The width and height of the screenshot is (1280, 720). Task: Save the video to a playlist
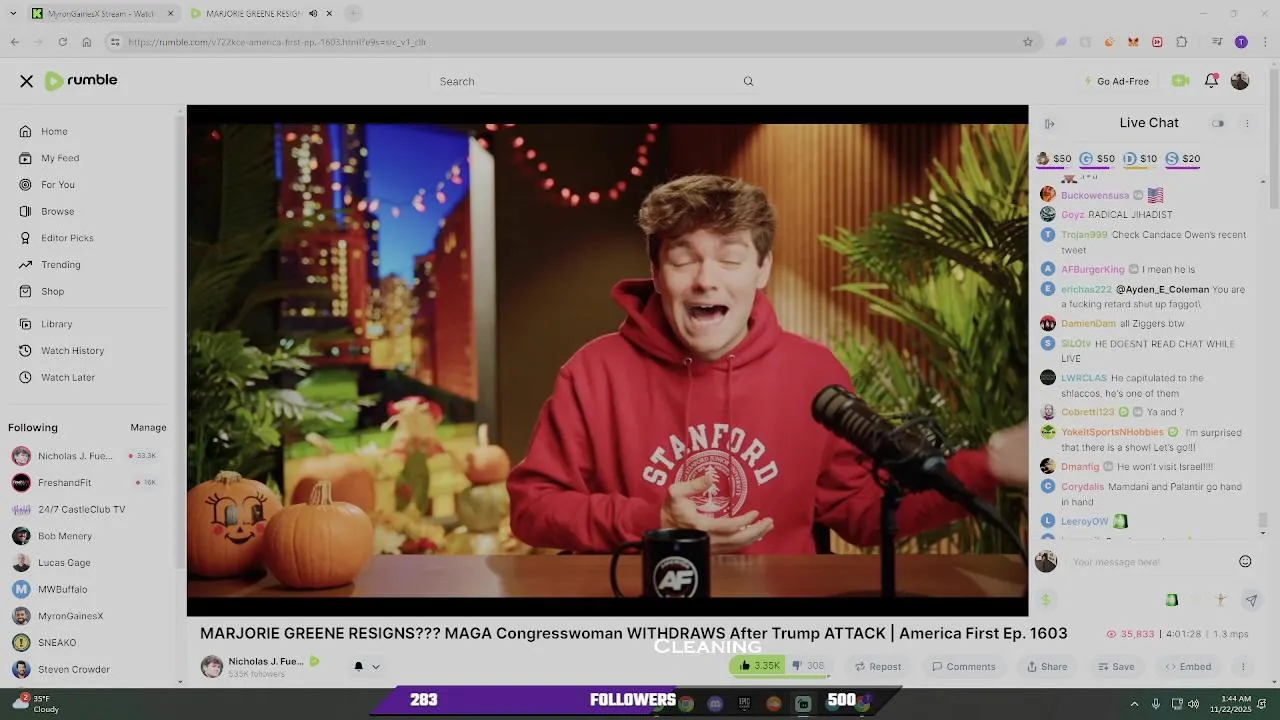1116,666
